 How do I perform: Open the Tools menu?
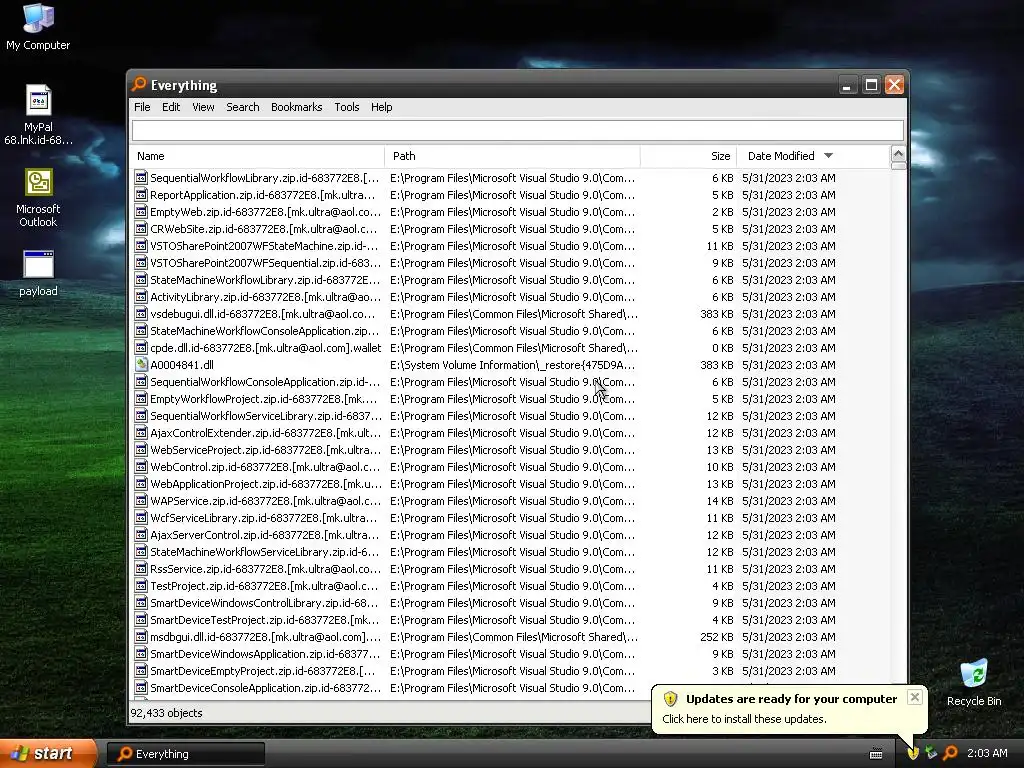tap(347, 107)
